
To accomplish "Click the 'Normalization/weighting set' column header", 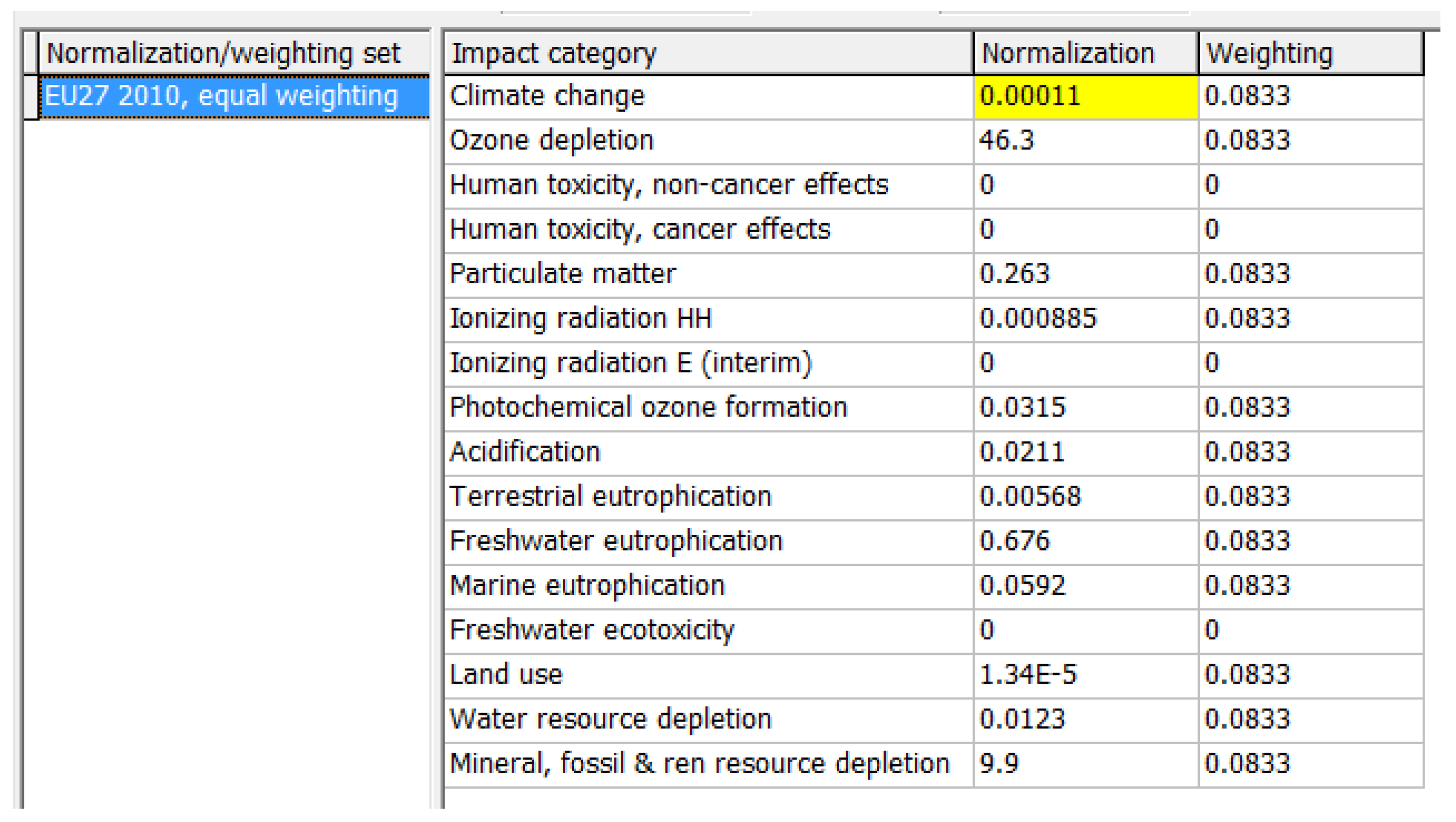I will coord(234,54).
